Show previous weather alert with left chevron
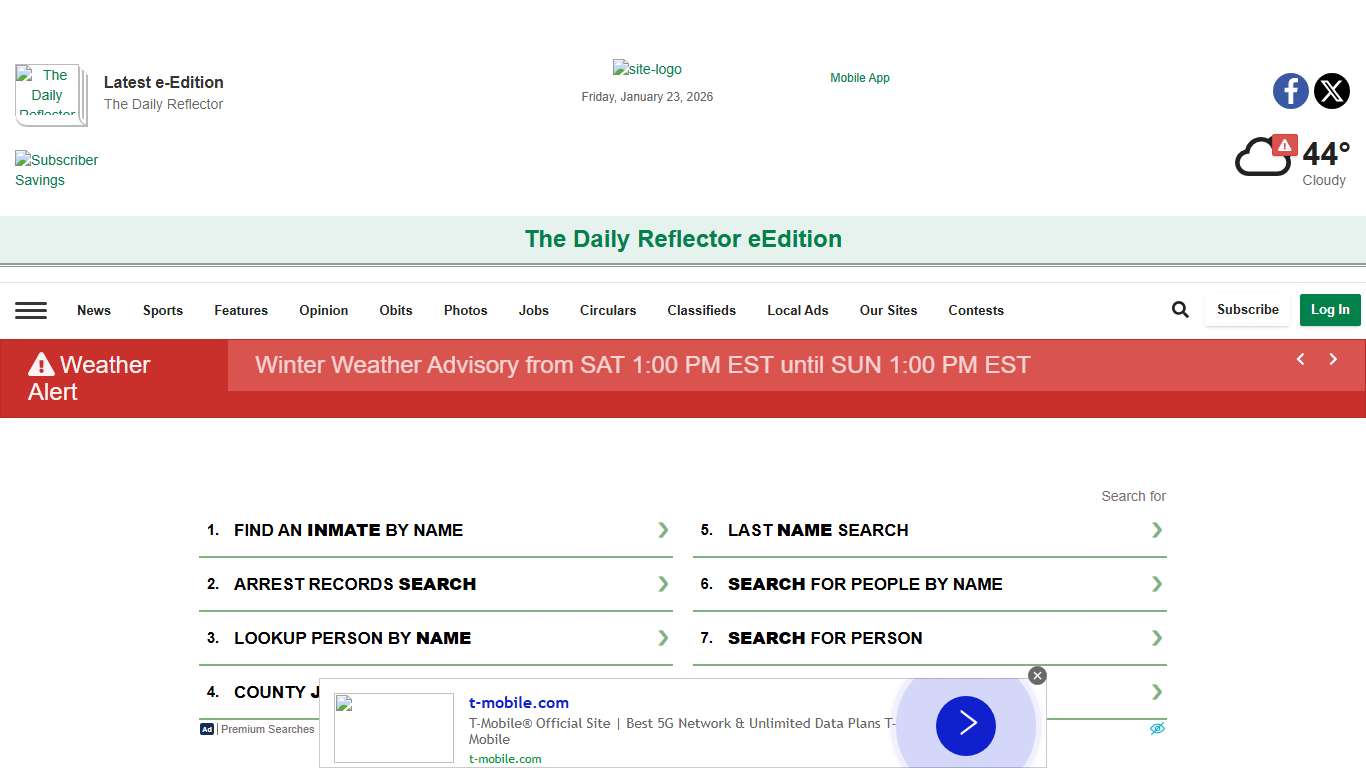 pyautogui.click(x=1300, y=359)
